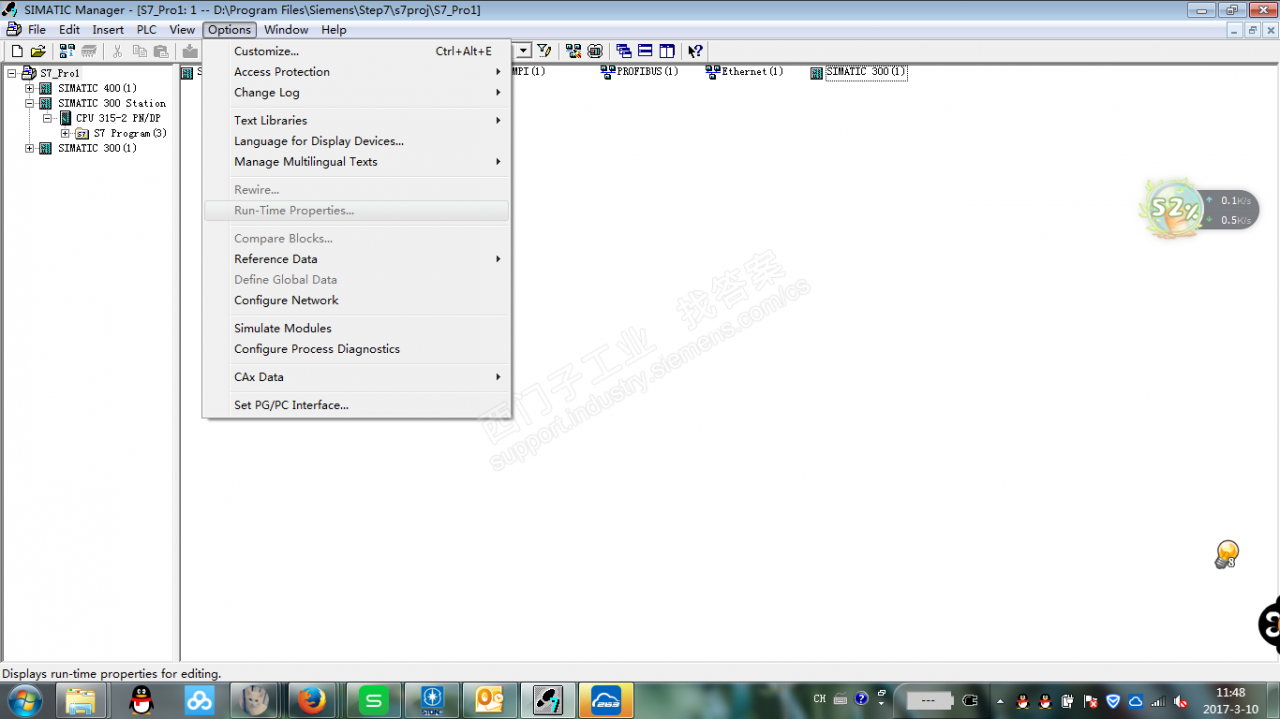Open the View menu
The image size is (1280, 719).
point(182,30)
